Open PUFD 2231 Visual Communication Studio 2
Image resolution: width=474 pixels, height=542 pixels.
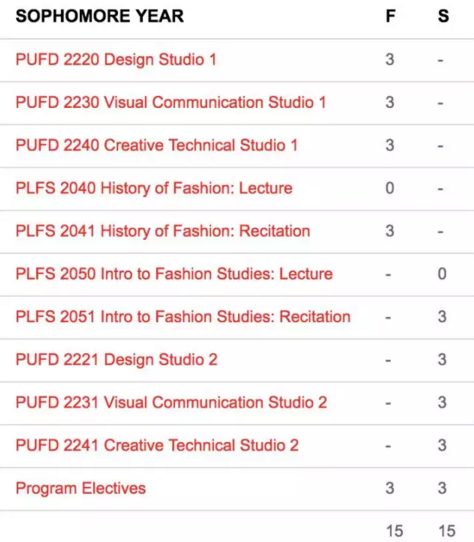[x=171, y=402]
